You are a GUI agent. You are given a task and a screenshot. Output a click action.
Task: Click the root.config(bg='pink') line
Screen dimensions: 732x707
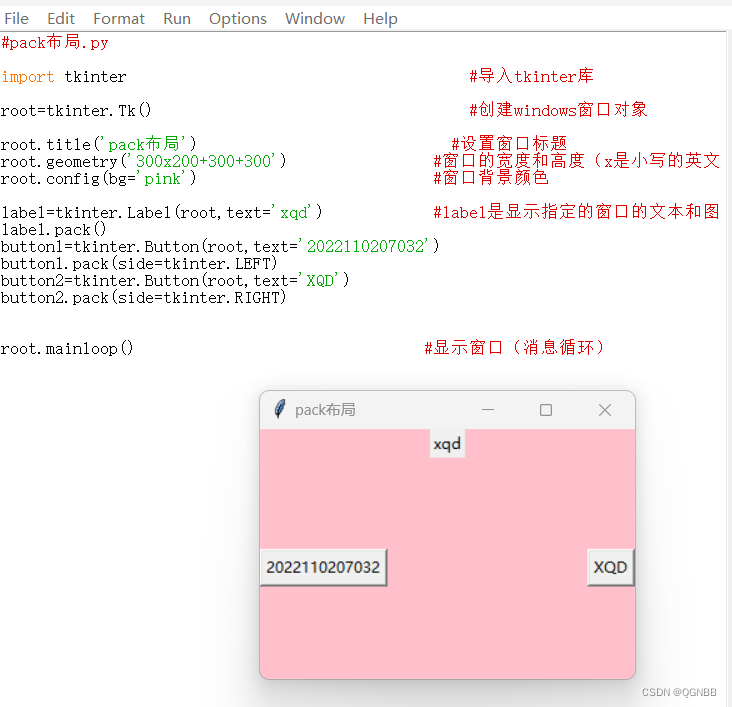[99, 178]
